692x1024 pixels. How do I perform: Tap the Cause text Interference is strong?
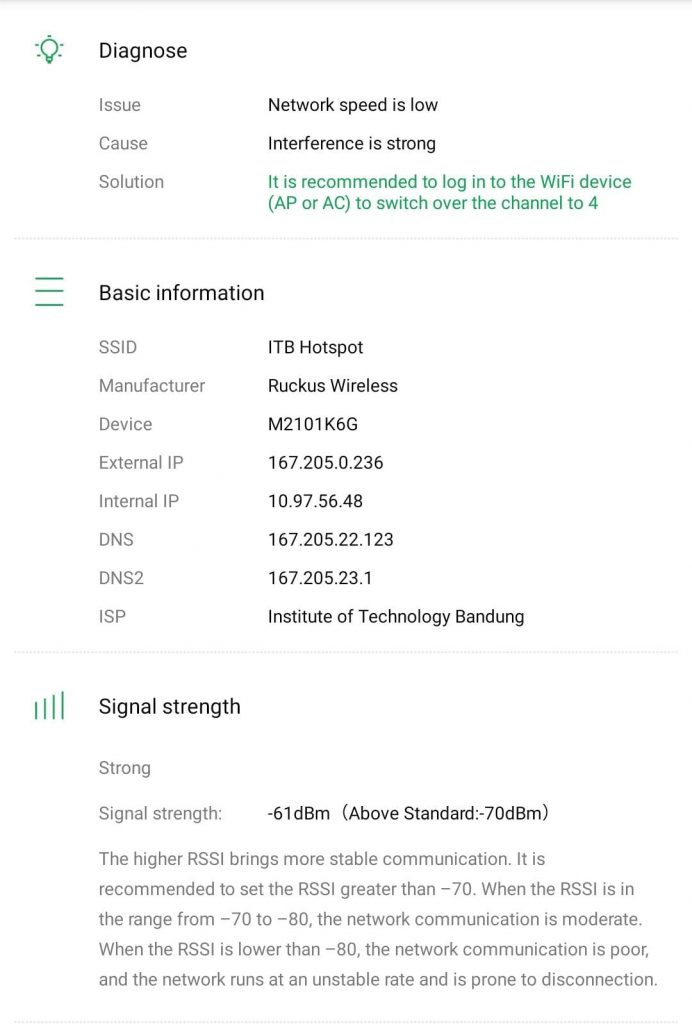click(x=351, y=143)
